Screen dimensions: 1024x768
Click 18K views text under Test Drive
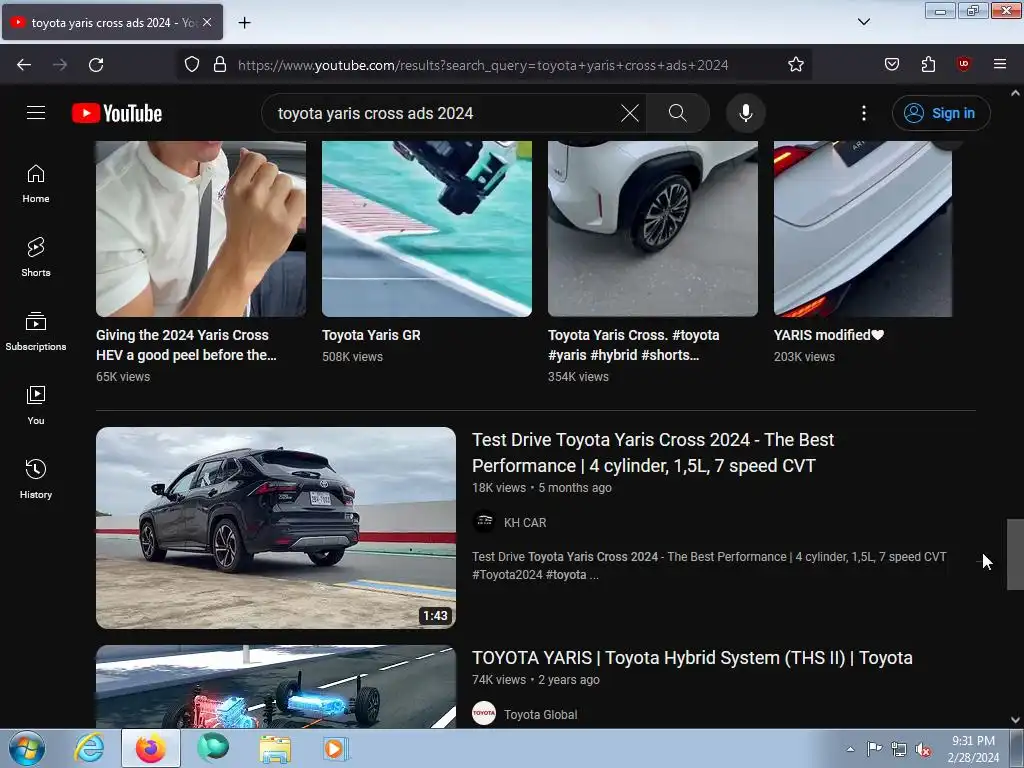pos(499,488)
